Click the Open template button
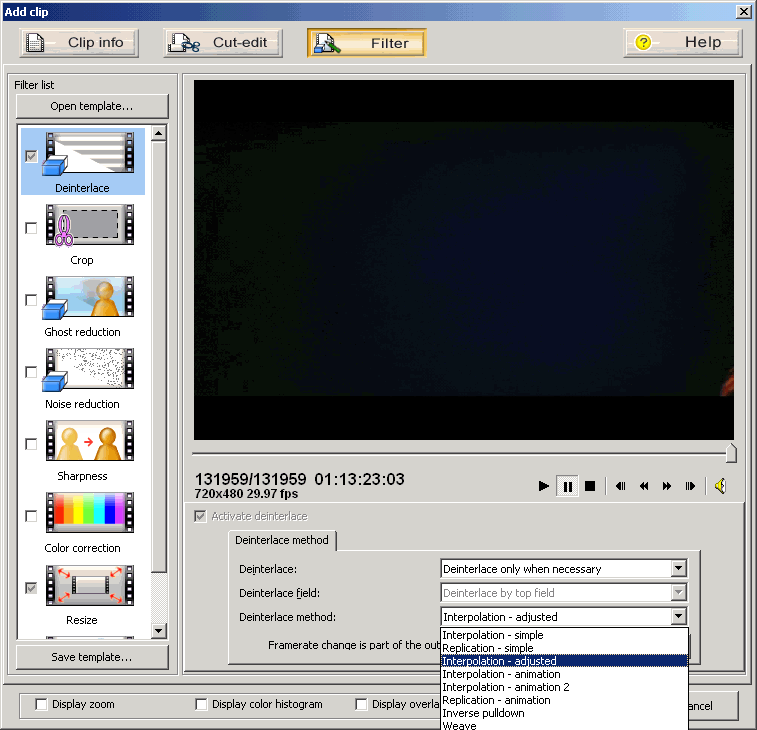Screen dimensions: 757x730 [x=92, y=107]
